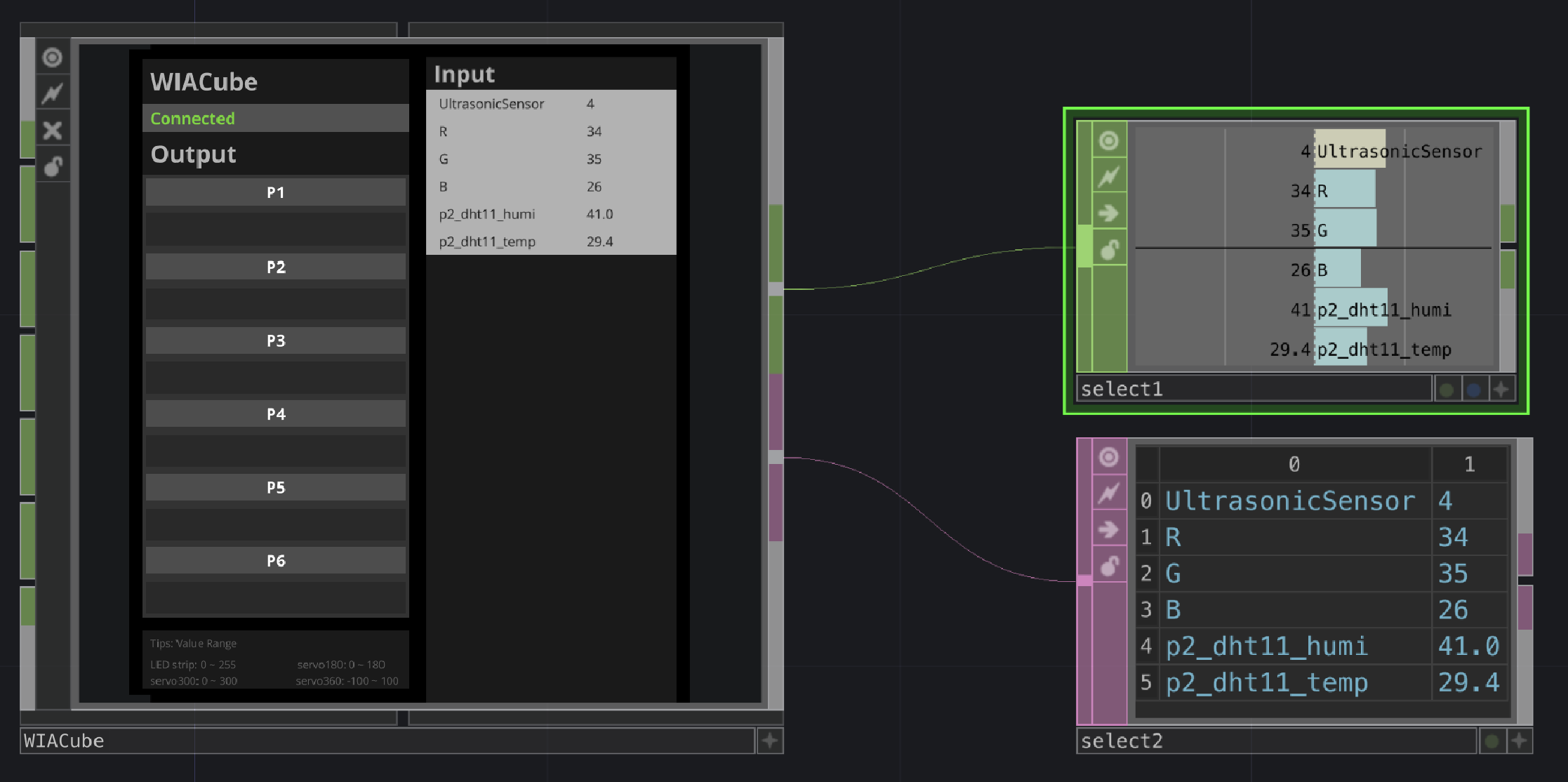Click Clone Immune flag on WIACube node
Screen dimensions: 1568x782
[53, 93]
